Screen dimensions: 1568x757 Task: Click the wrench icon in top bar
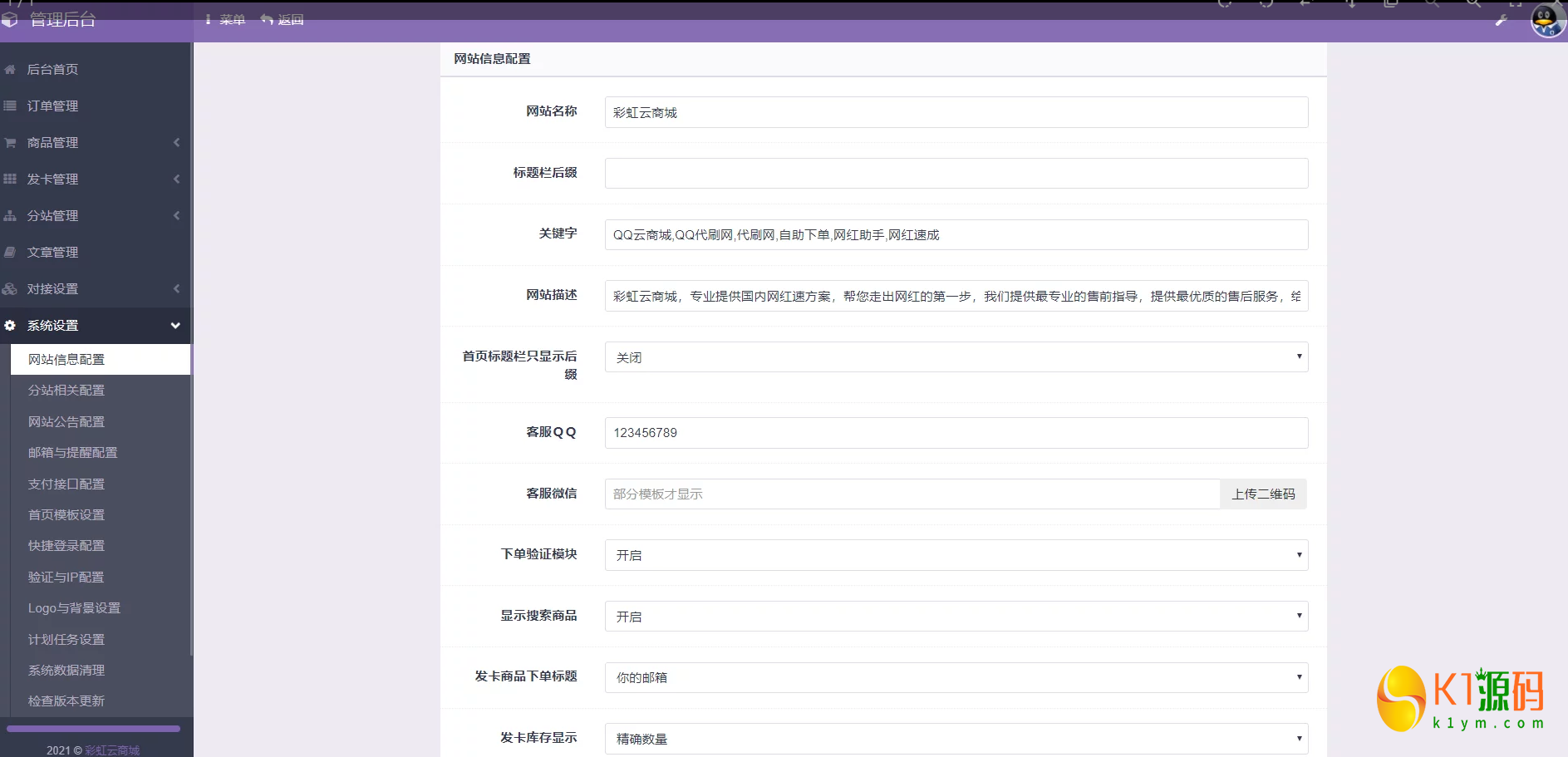1501,21
